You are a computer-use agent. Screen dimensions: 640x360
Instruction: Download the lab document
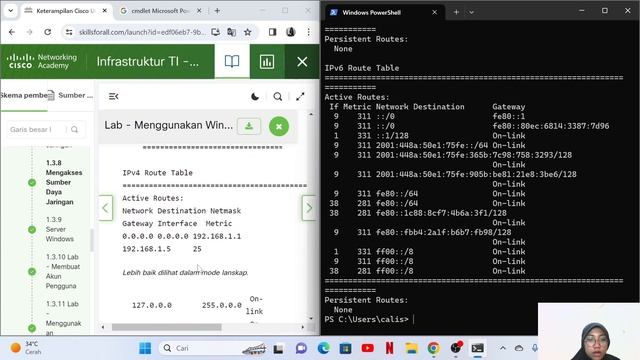pyautogui.click(x=249, y=126)
